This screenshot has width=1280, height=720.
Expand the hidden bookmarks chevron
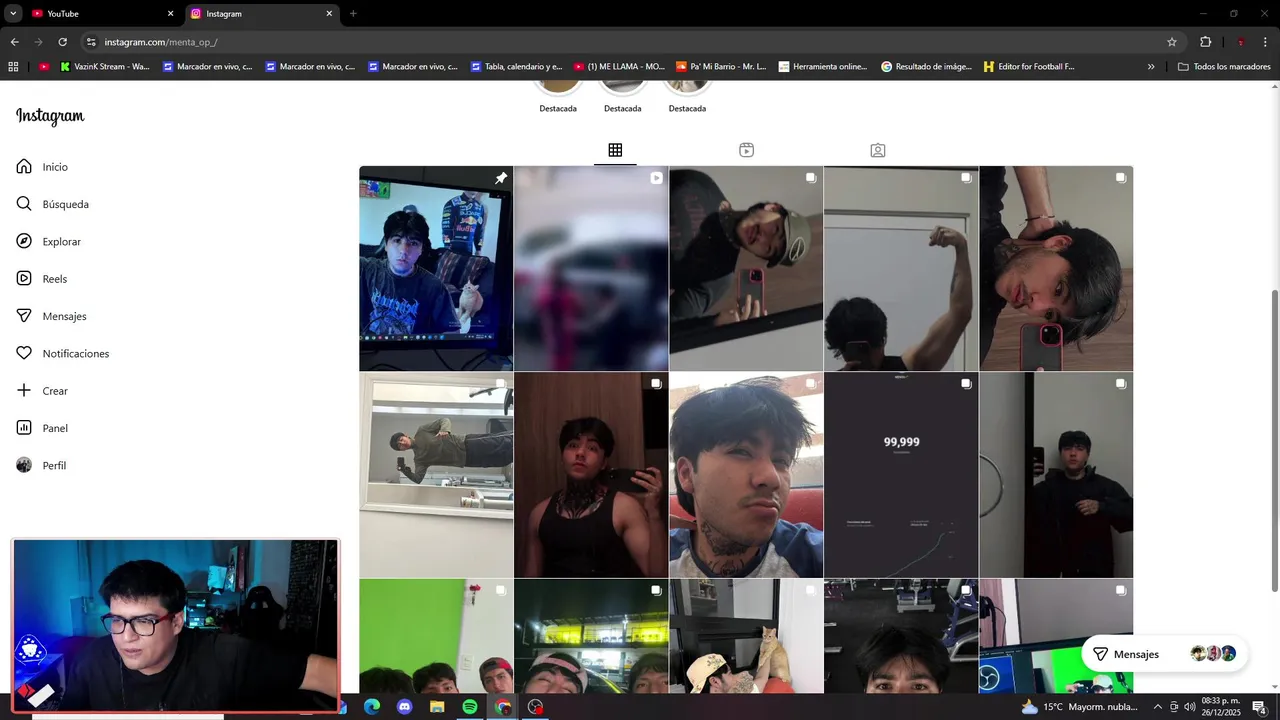1151,67
